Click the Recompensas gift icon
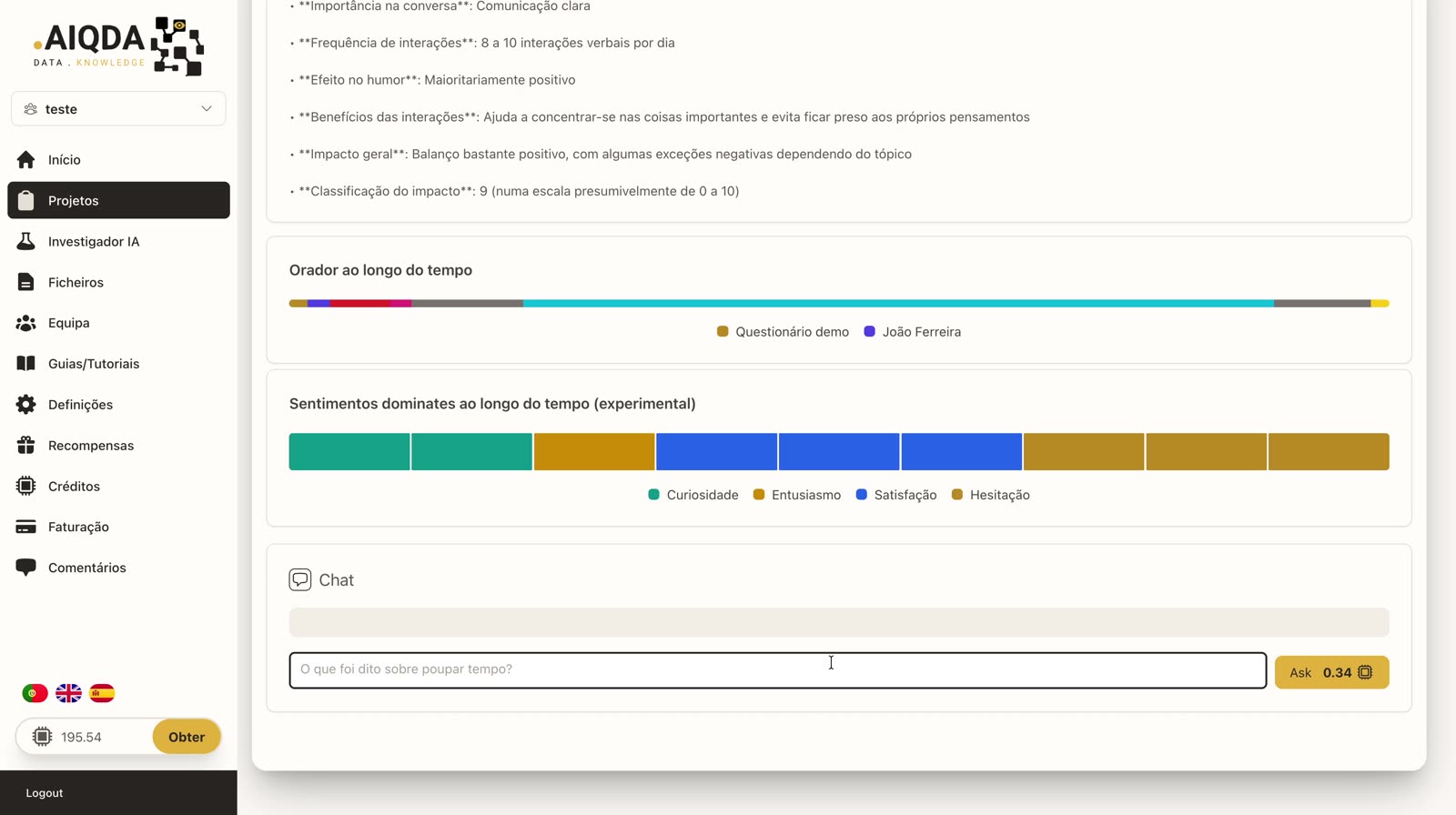Image resolution: width=1456 pixels, height=815 pixels. coord(25,446)
